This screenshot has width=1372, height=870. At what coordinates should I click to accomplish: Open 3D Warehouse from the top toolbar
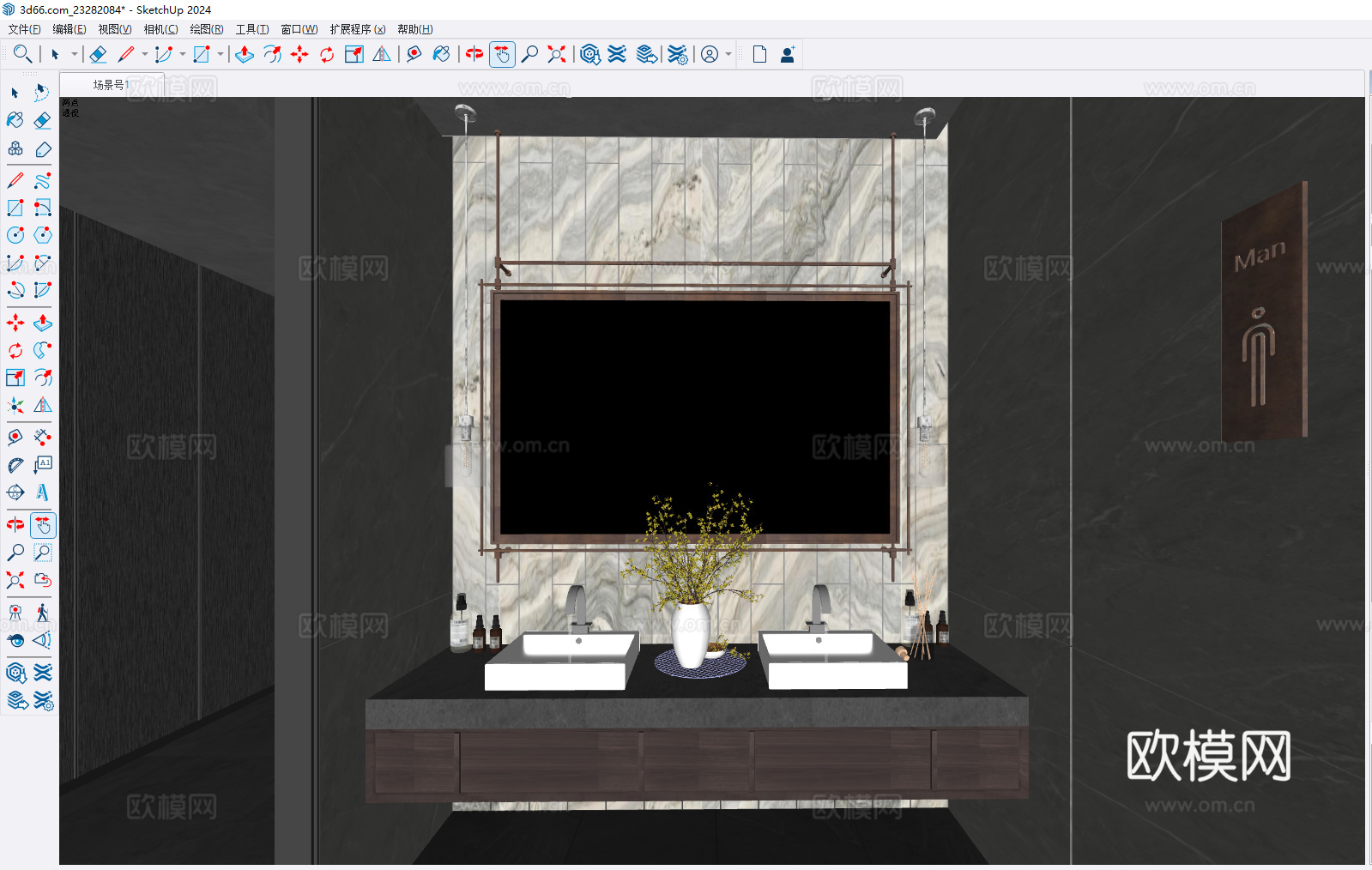pyautogui.click(x=589, y=54)
